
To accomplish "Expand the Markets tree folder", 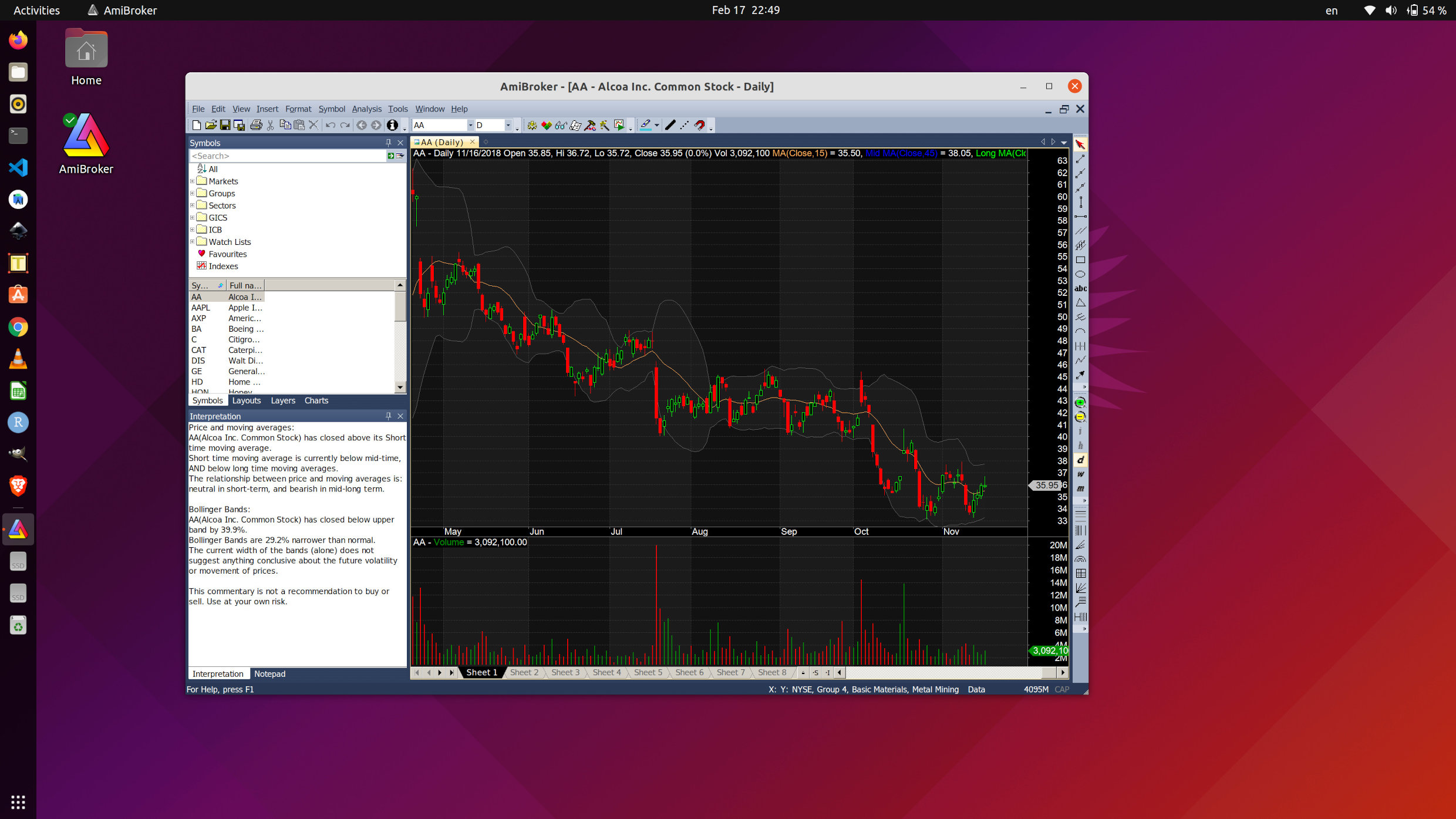I will 192,181.
